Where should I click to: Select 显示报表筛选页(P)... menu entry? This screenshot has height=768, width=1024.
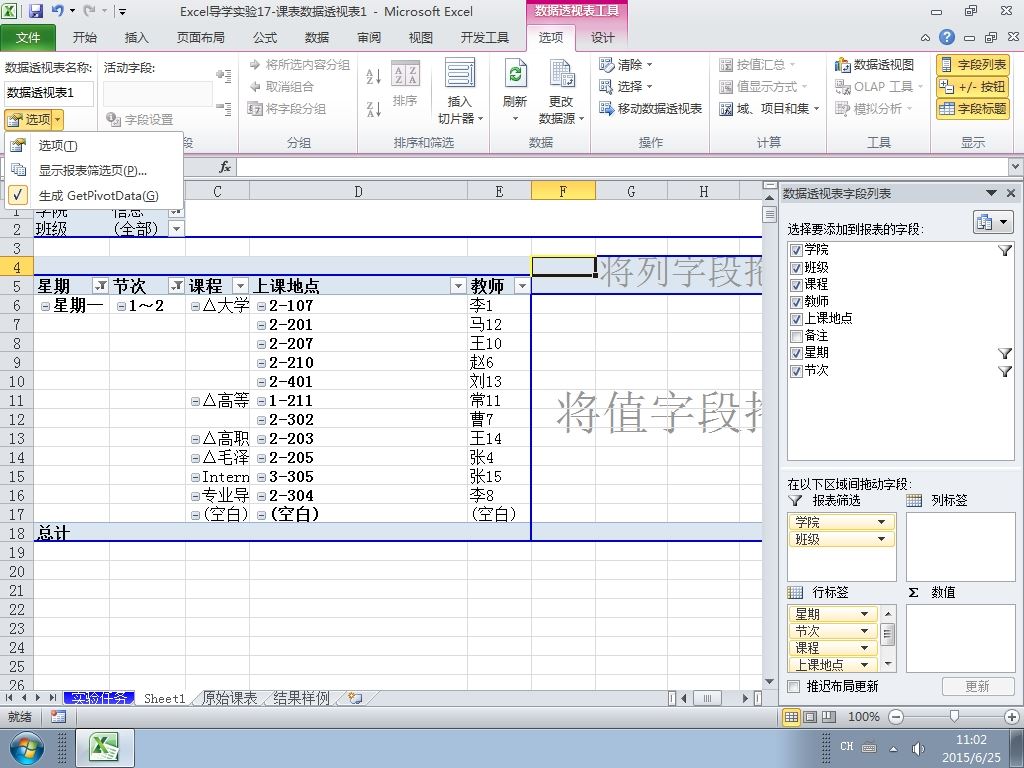93,170
